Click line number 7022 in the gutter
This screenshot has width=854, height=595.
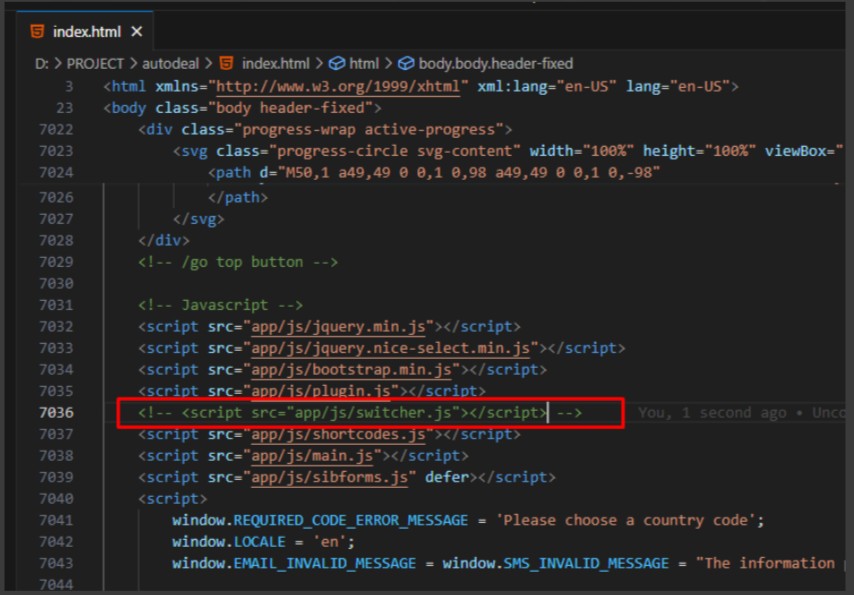[56, 130]
